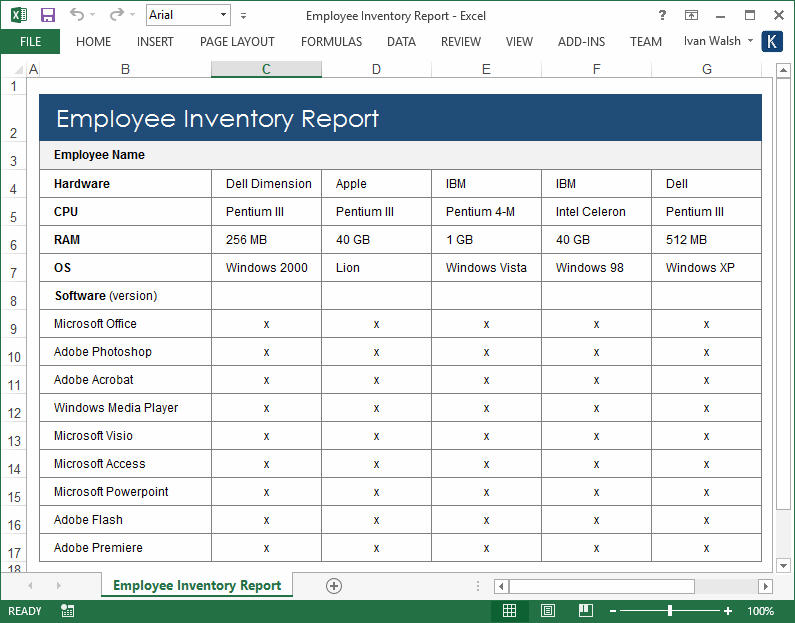795x623 pixels.
Task: Open the FILE tab
Action: (30, 42)
